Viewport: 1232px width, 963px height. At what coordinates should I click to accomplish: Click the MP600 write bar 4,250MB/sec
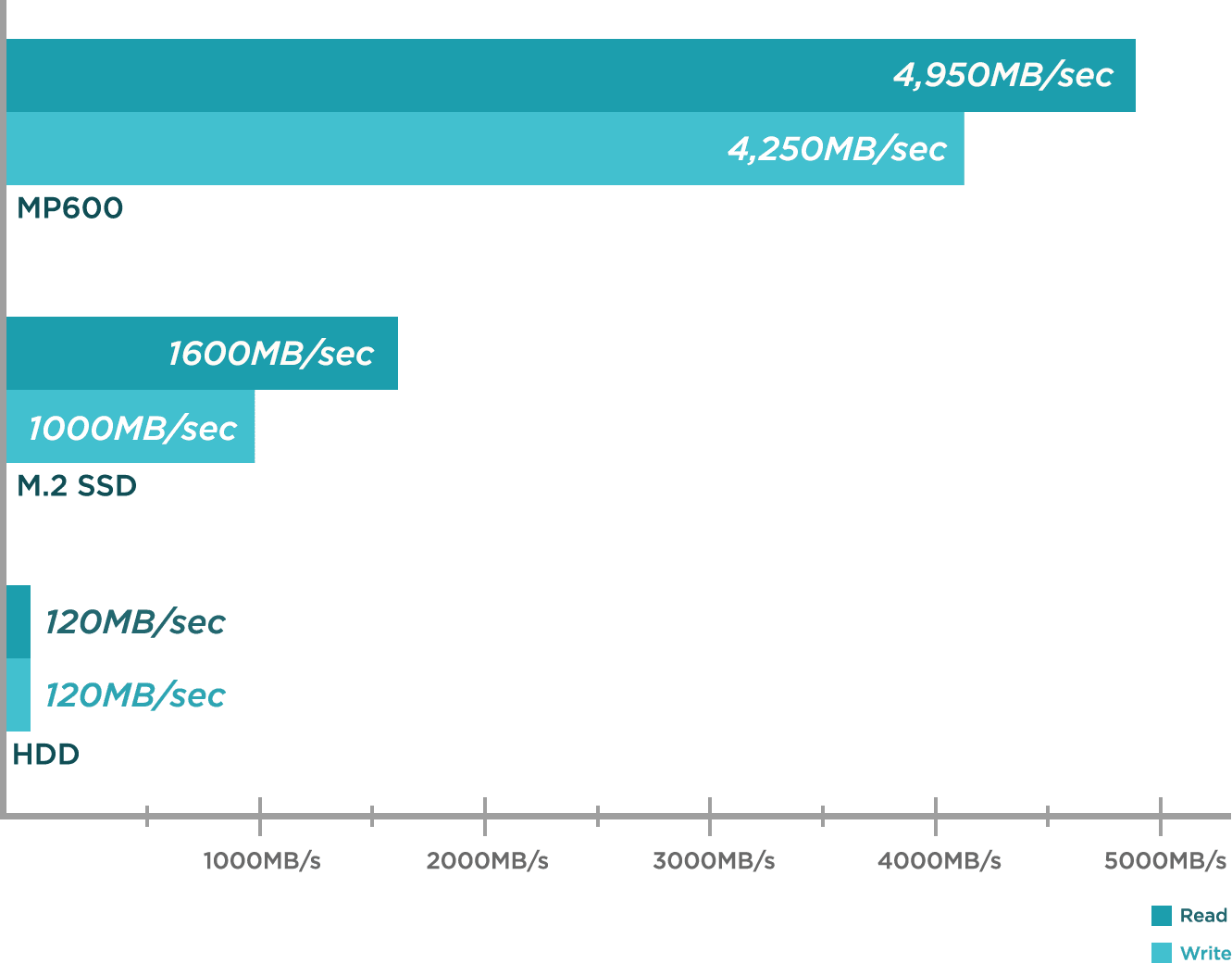coord(485,148)
